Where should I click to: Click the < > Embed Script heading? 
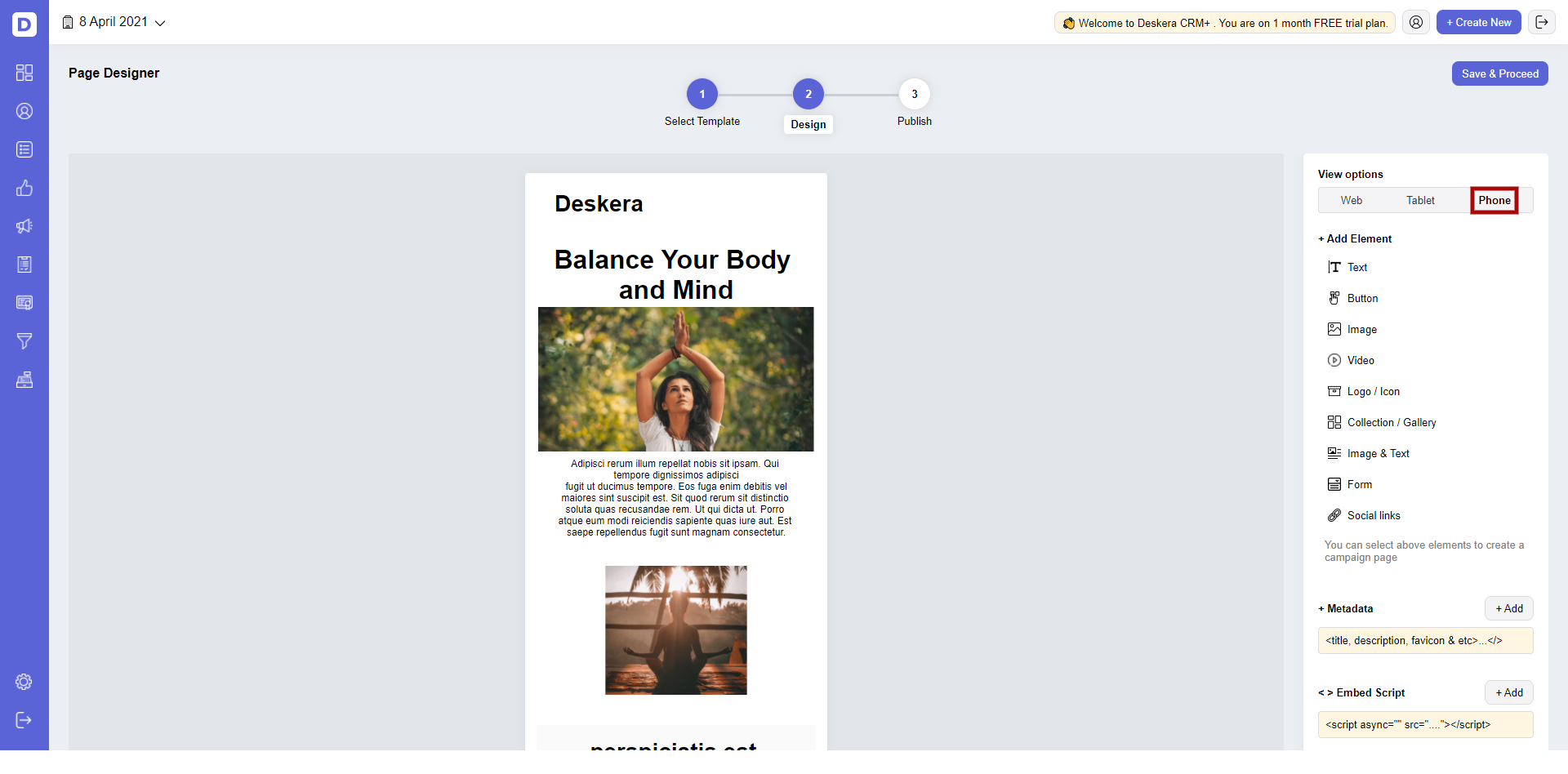tap(1361, 692)
